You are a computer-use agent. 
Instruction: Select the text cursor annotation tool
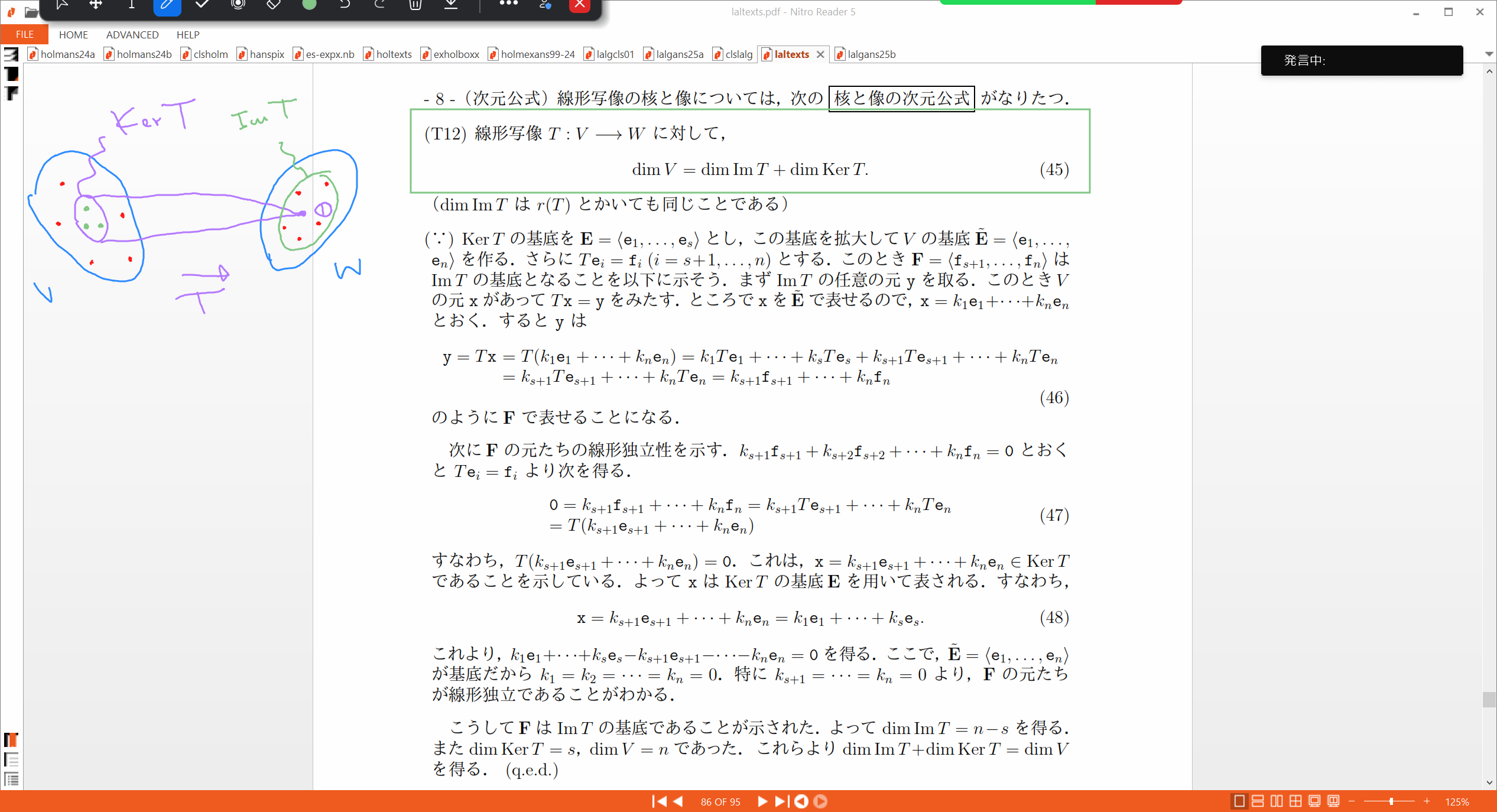pos(131,5)
